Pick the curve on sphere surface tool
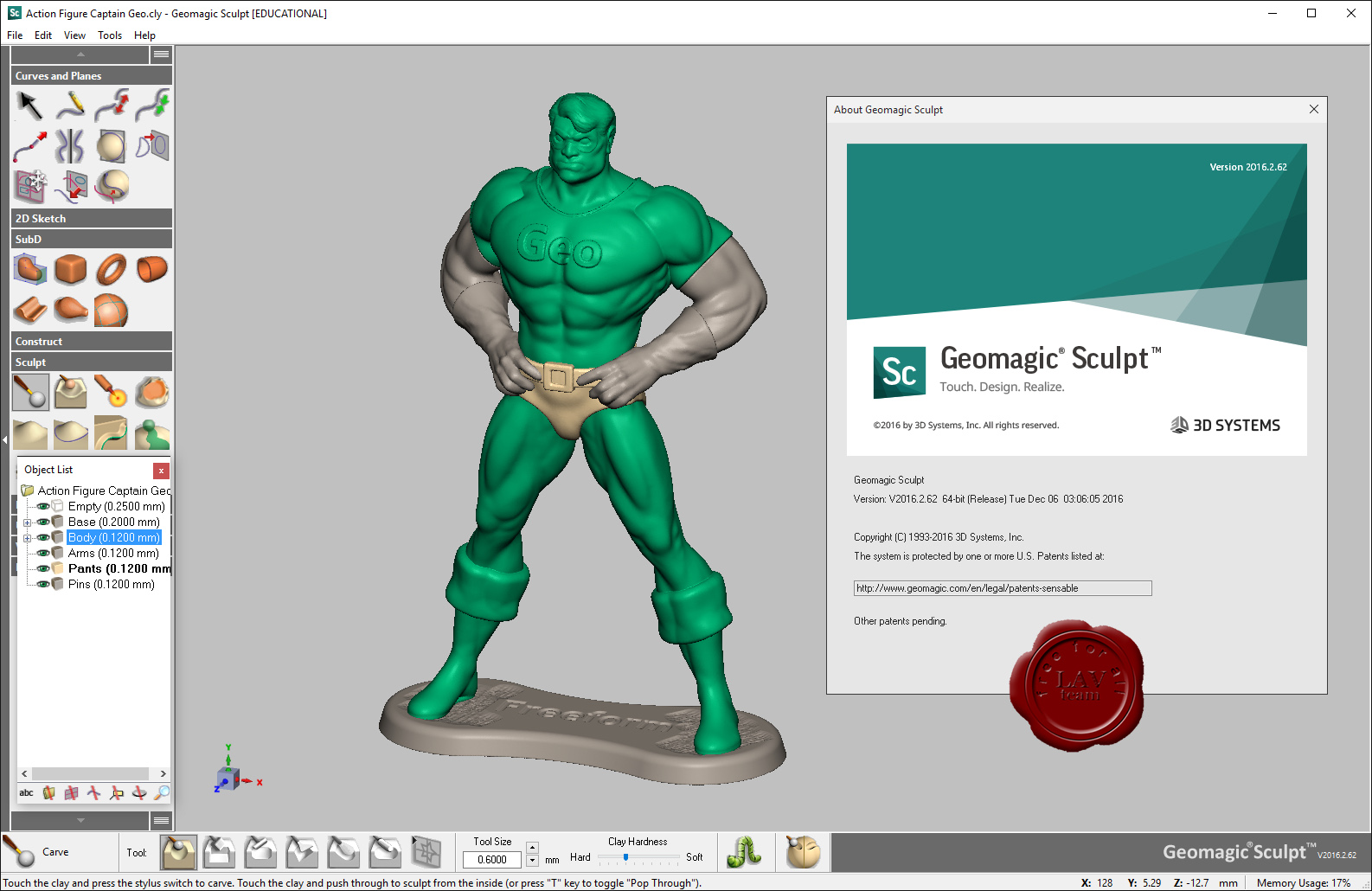 [112, 186]
